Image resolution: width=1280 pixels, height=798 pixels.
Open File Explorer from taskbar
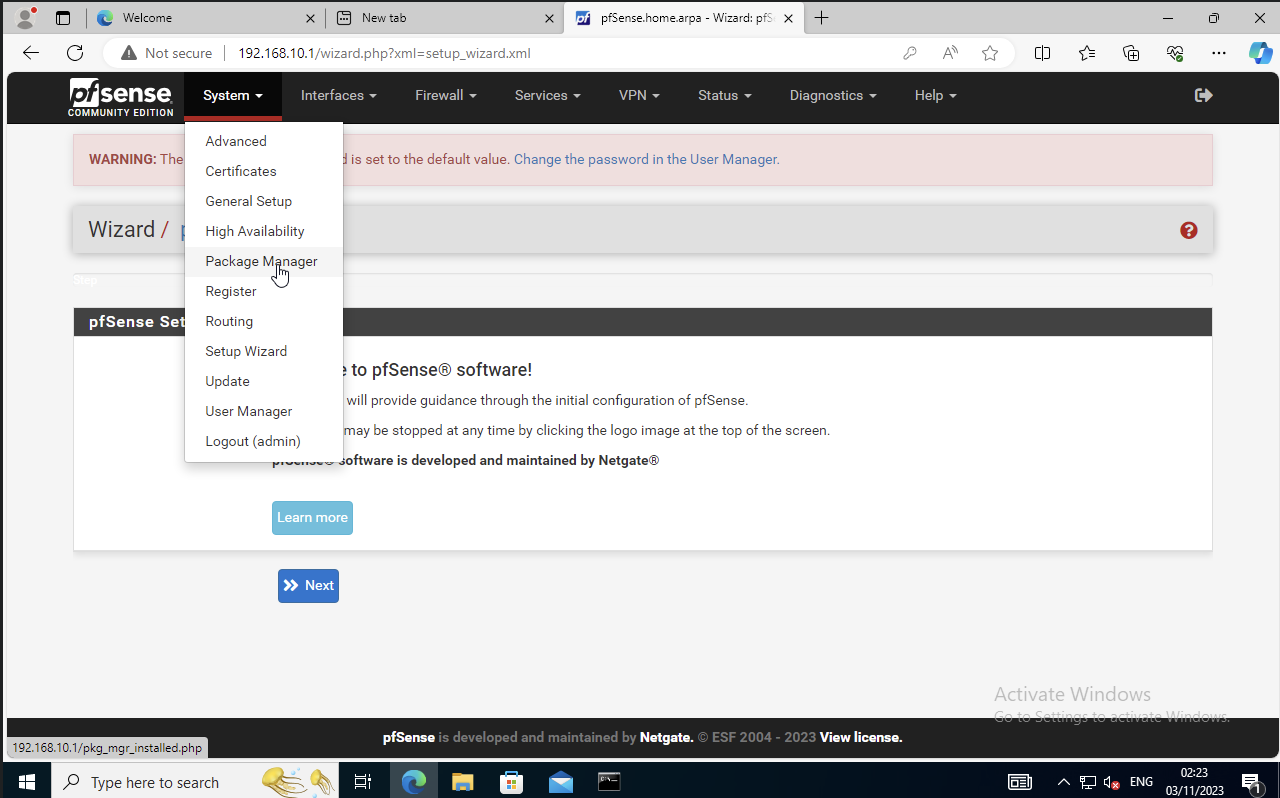point(462,782)
